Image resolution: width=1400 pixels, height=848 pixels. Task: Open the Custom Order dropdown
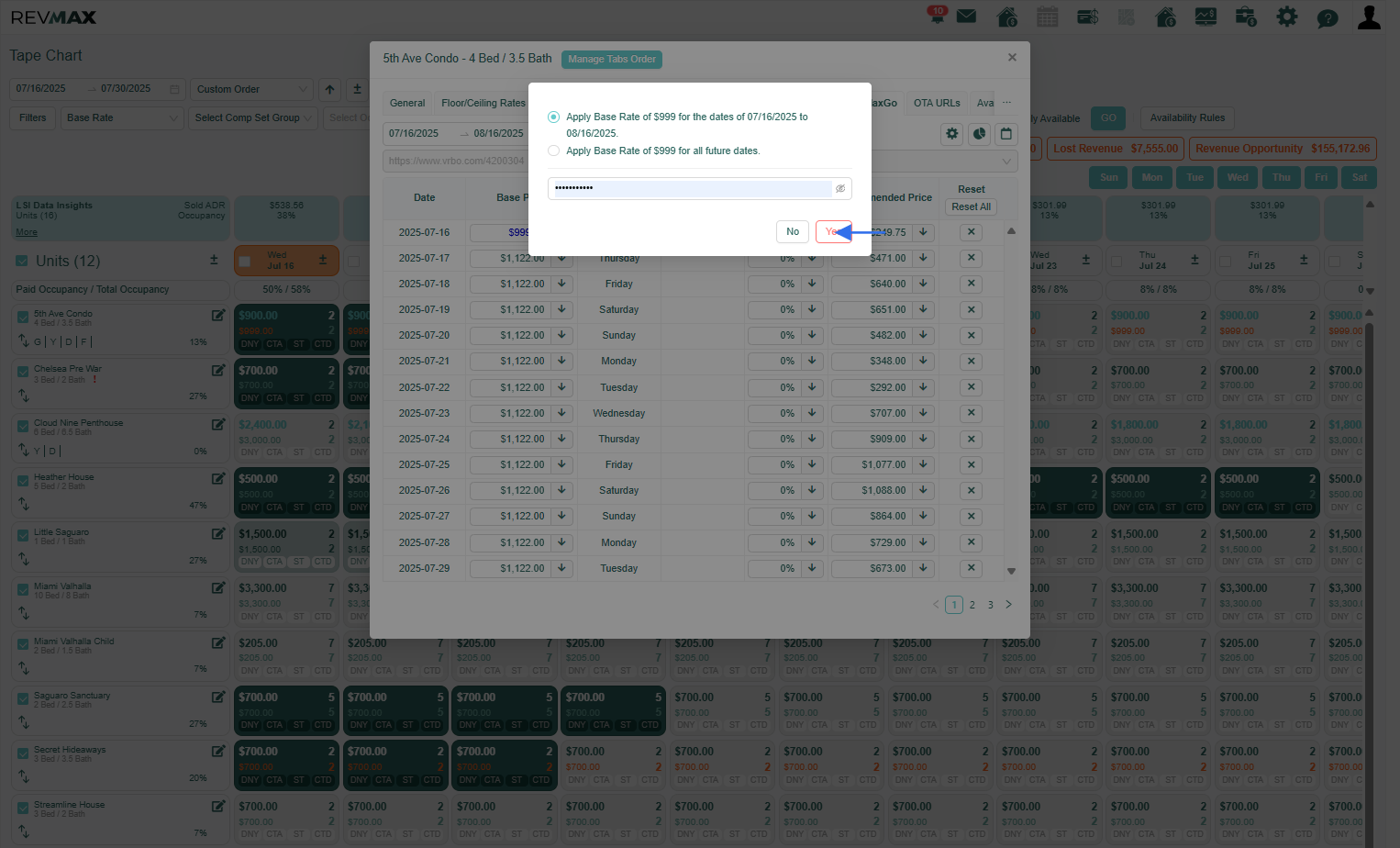tap(251, 89)
